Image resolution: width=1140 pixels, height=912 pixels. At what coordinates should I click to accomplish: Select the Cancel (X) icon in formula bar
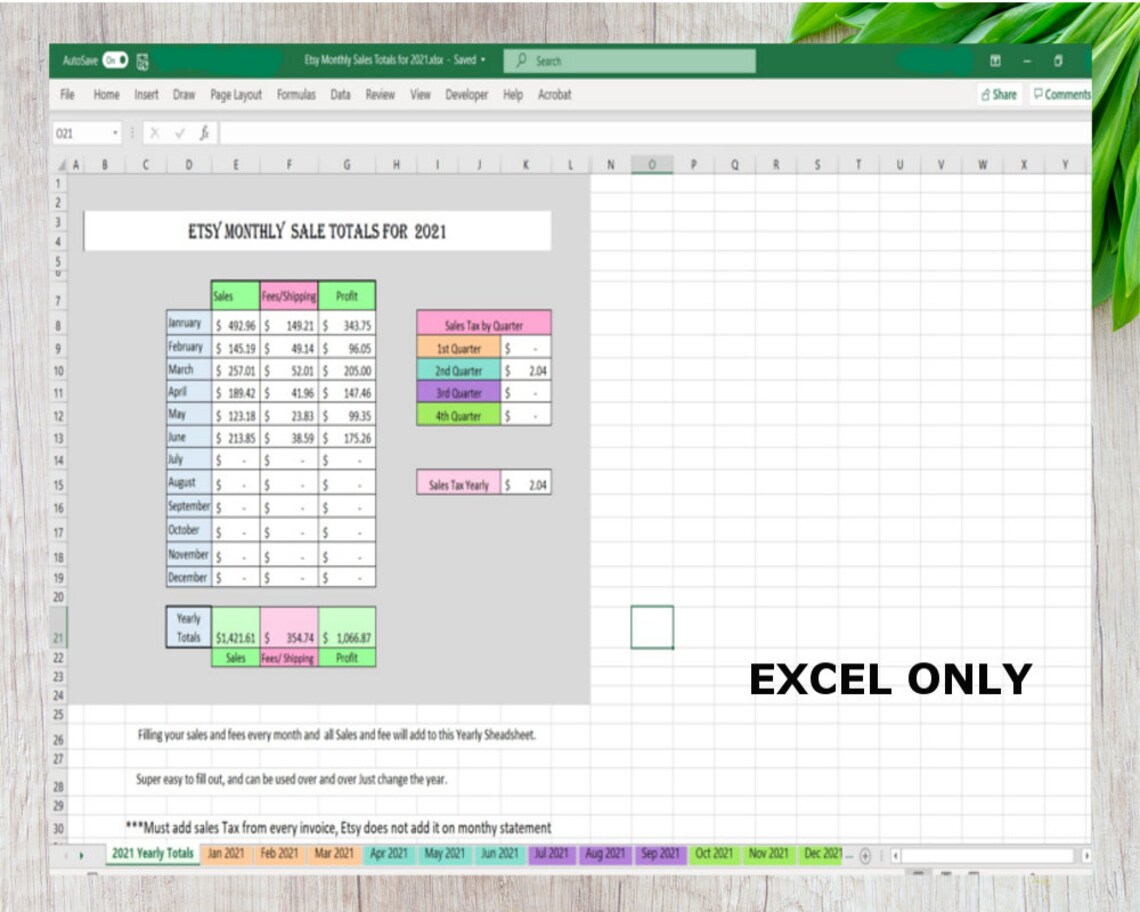155,133
